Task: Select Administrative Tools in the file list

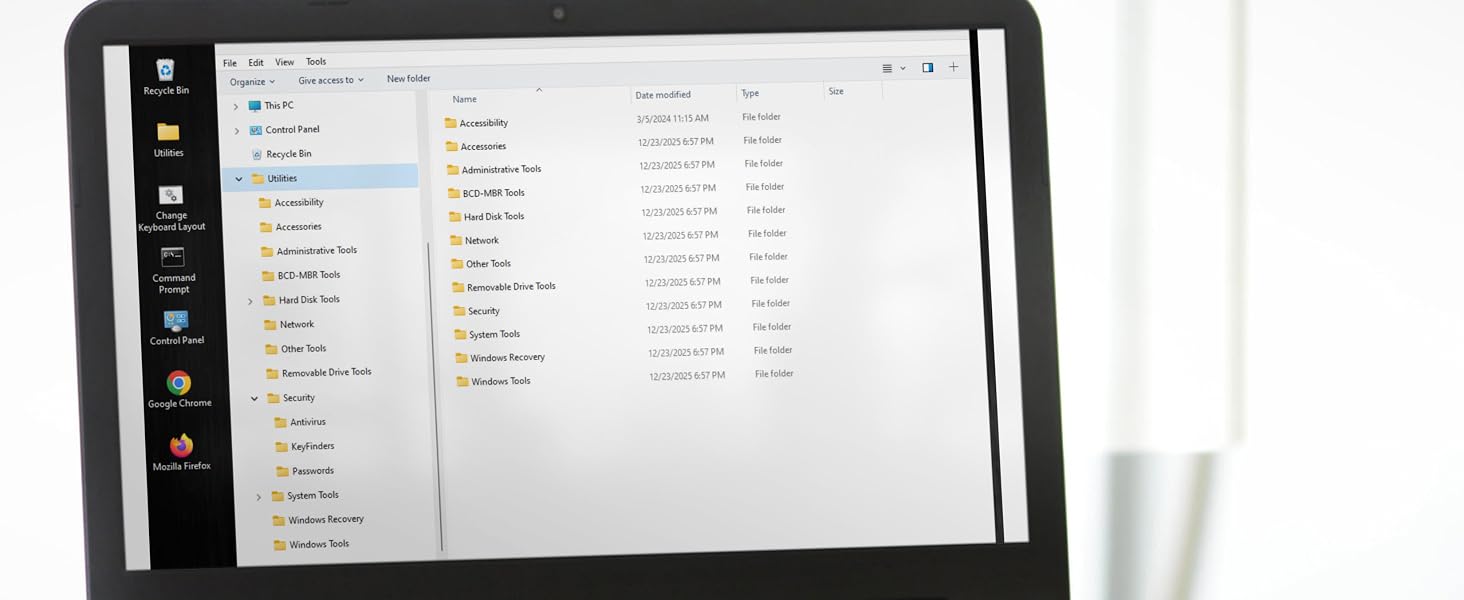Action: pos(502,170)
